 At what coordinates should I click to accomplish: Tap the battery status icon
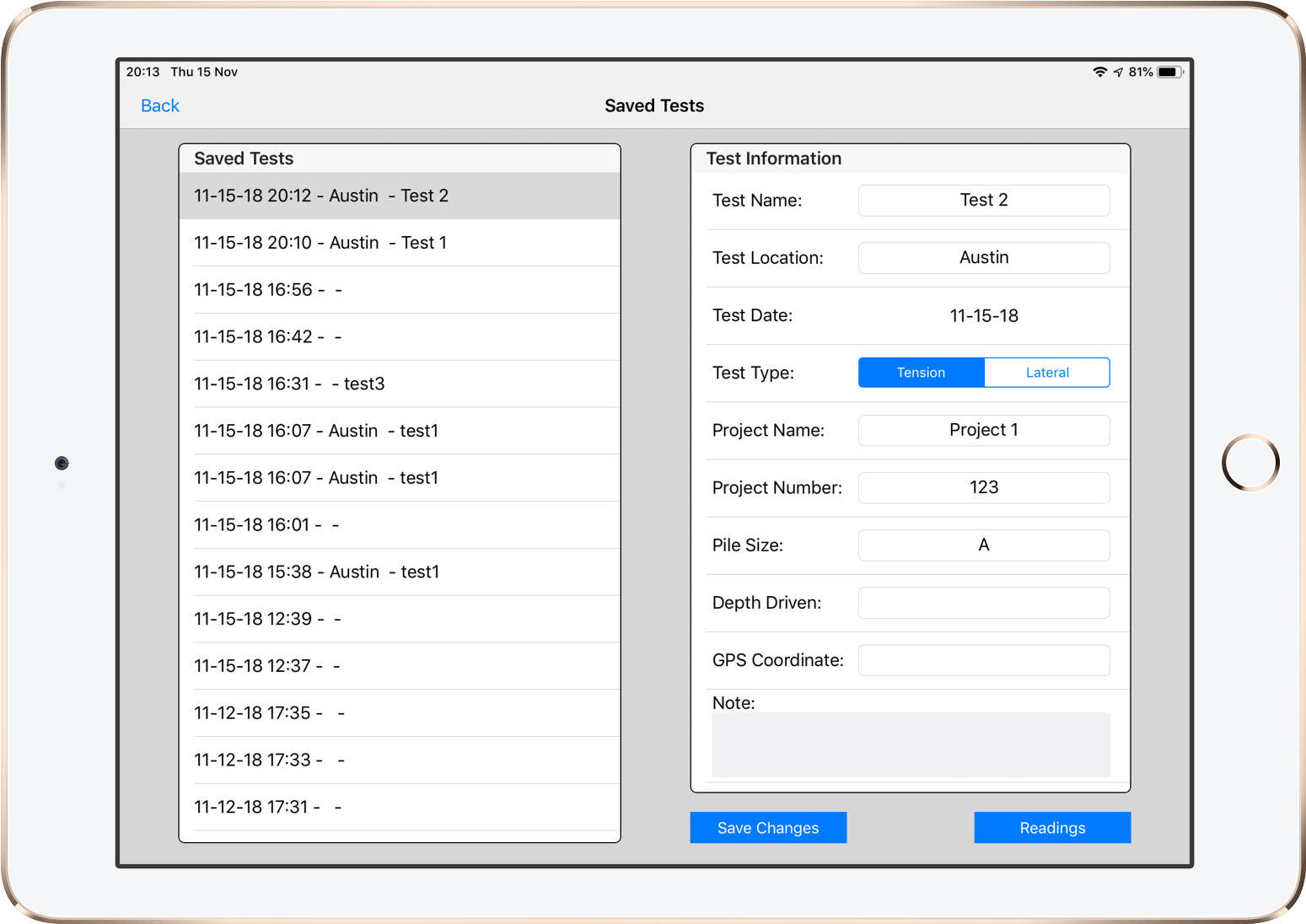(1170, 73)
